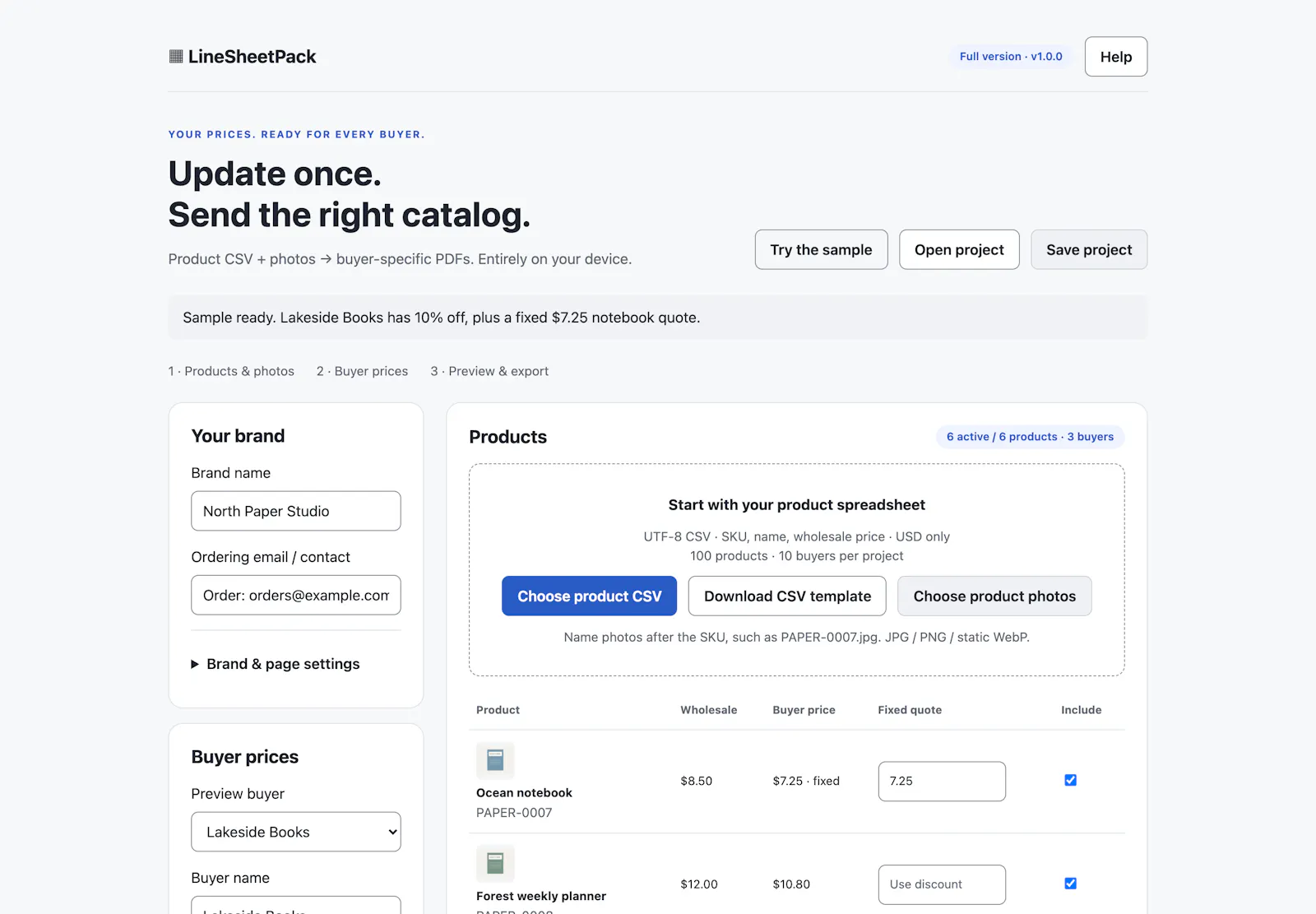
Task: Click Forest weekly planner product name
Action: pyautogui.click(x=541, y=896)
